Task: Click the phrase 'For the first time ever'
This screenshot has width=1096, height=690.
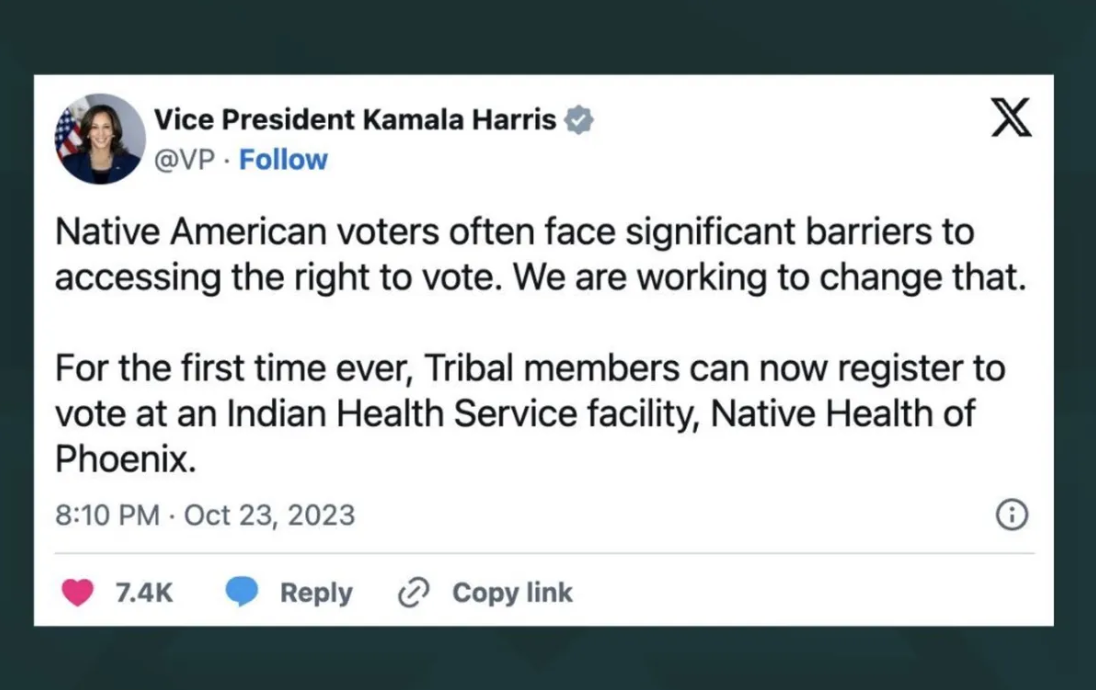Action: [x=233, y=368]
